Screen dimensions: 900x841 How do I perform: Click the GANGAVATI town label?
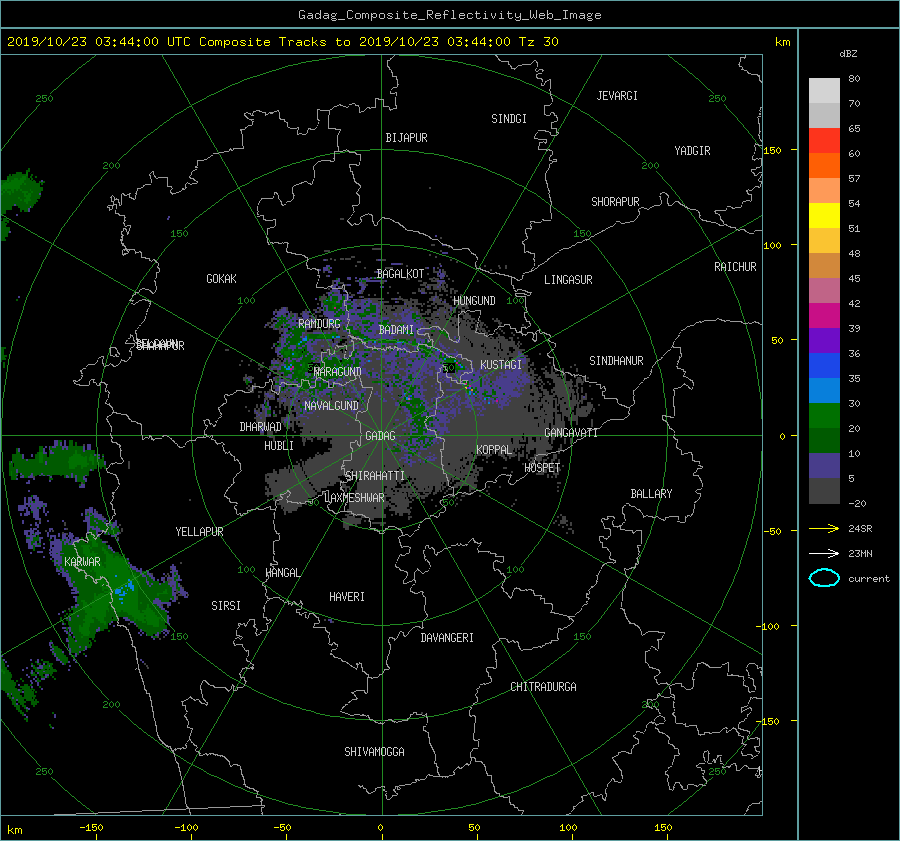point(571,433)
